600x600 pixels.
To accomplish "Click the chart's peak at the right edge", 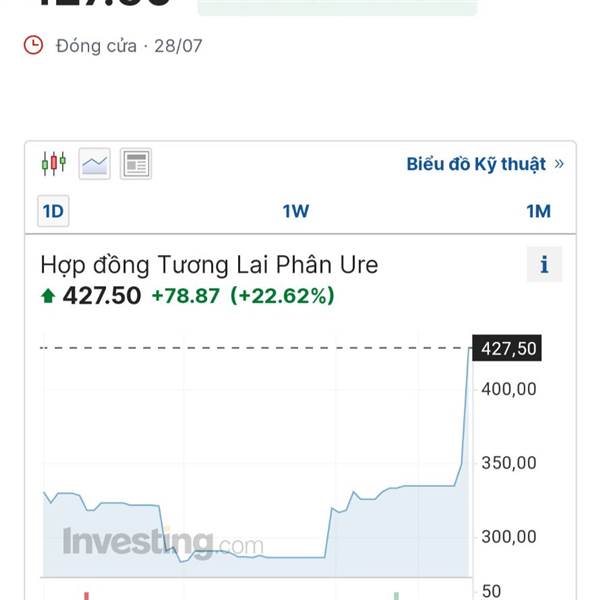I will click(x=470, y=348).
